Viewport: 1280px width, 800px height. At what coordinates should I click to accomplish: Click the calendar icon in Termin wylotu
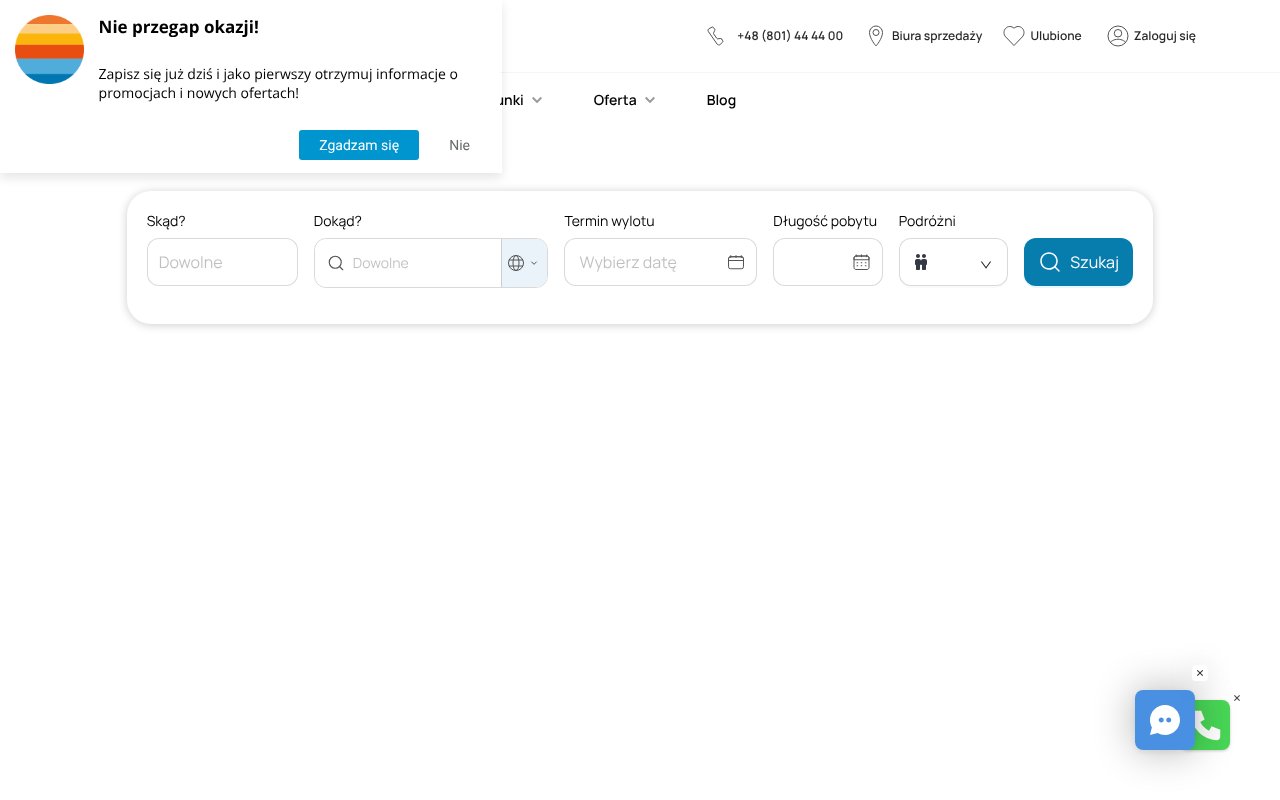(x=736, y=262)
